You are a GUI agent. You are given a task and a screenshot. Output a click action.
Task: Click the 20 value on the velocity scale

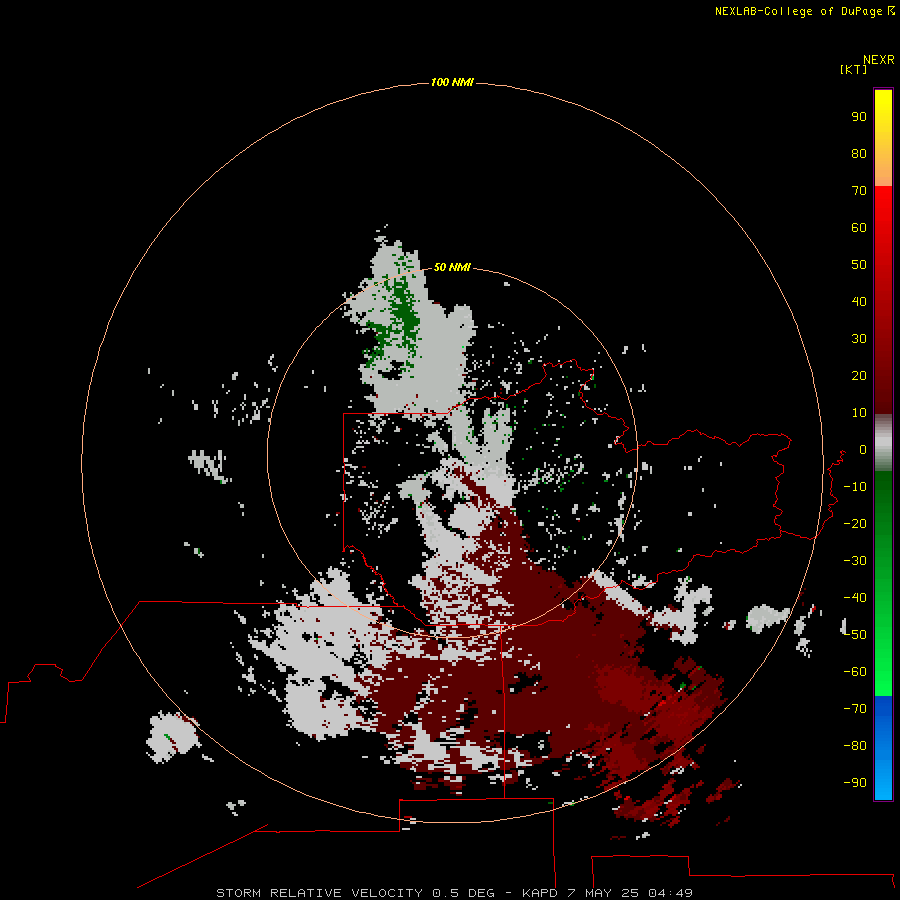(859, 375)
